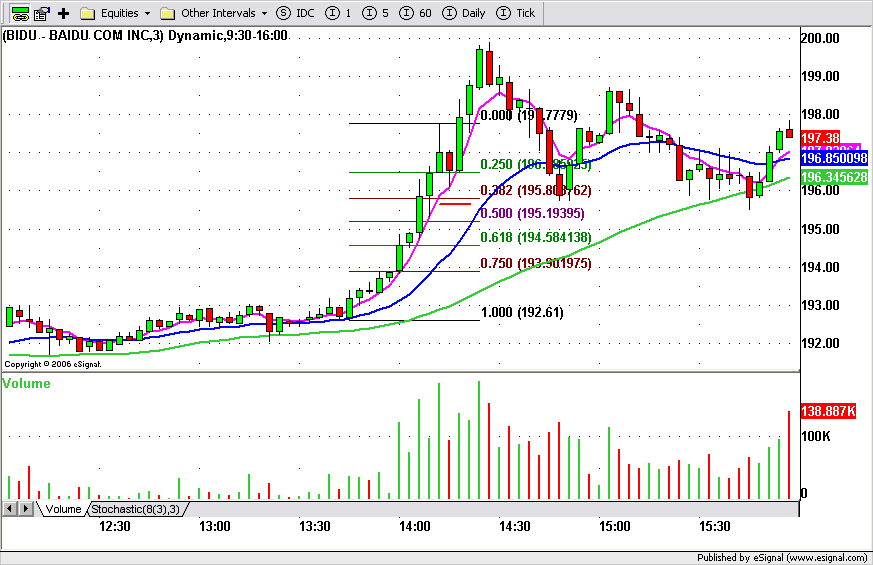Select the IDC symbol button

pos(296,13)
